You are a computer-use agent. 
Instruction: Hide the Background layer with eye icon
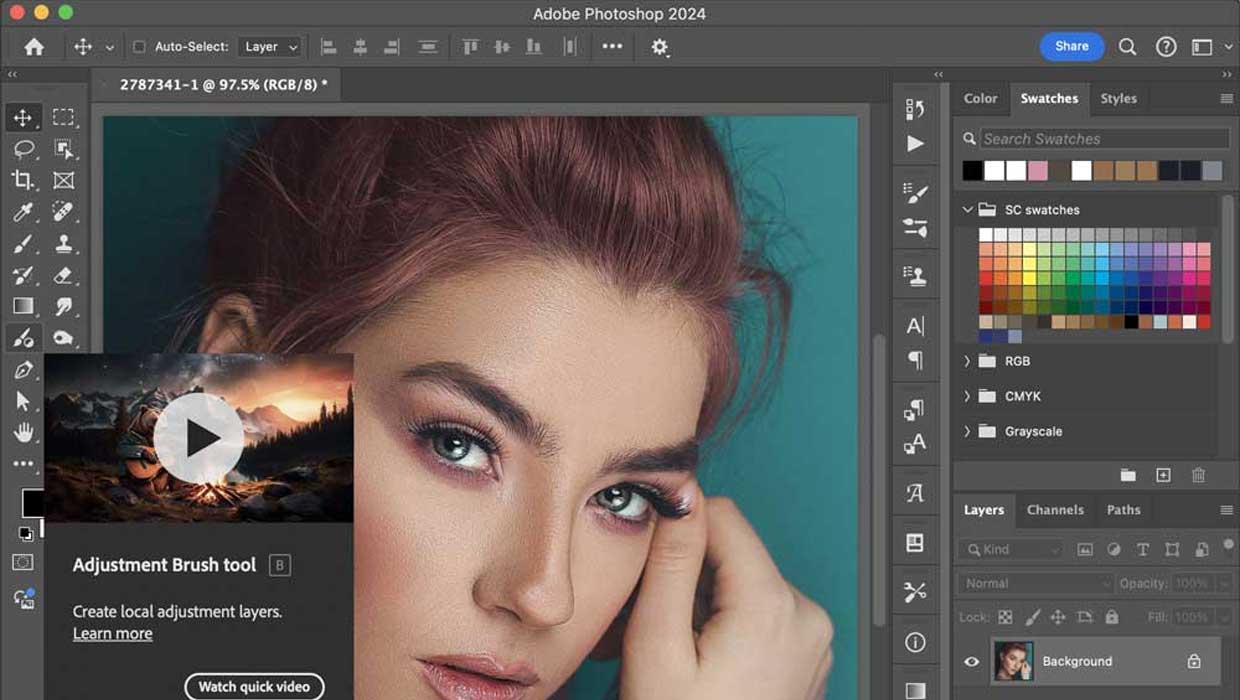coord(971,661)
